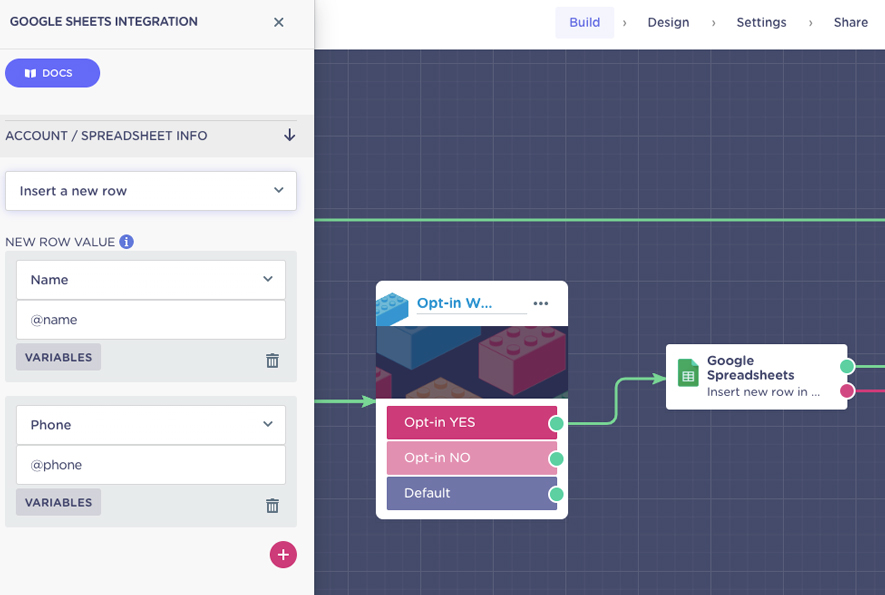
Task: Open Variables for the Name row
Action: [58, 357]
